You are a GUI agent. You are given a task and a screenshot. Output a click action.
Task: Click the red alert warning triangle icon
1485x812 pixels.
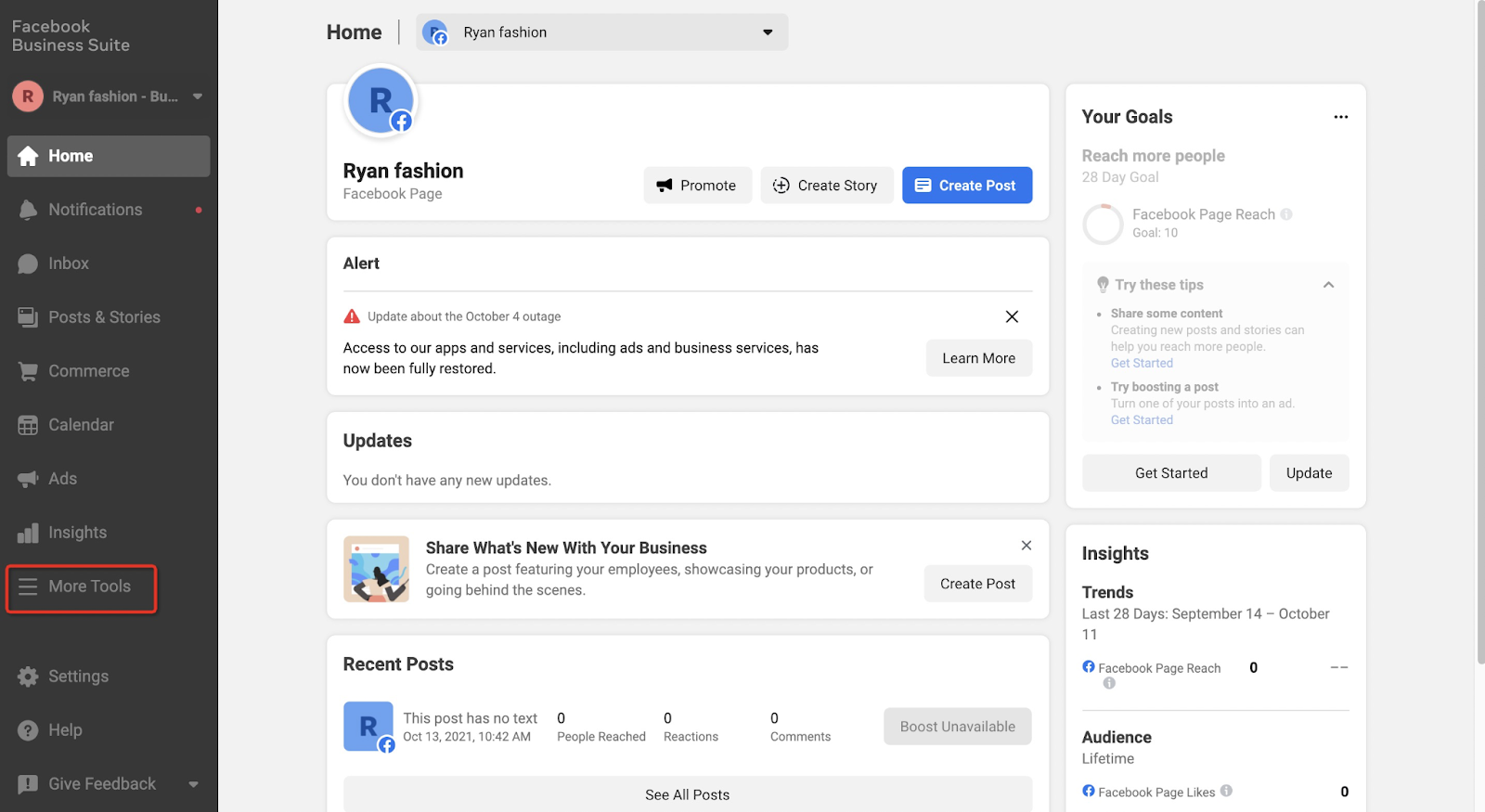[x=352, y=316]
